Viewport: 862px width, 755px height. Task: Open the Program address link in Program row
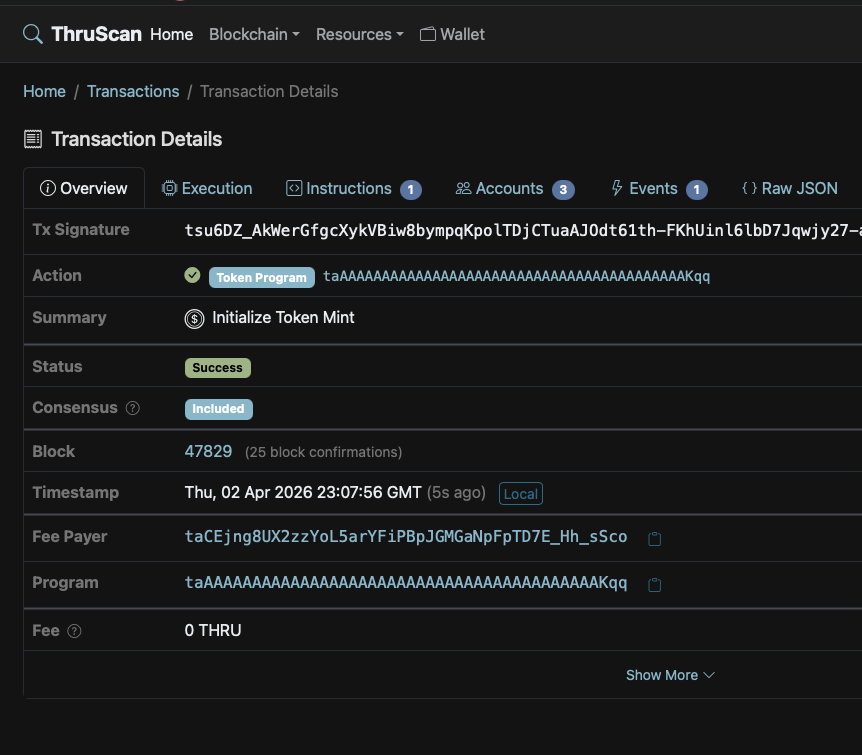(406, 583)
